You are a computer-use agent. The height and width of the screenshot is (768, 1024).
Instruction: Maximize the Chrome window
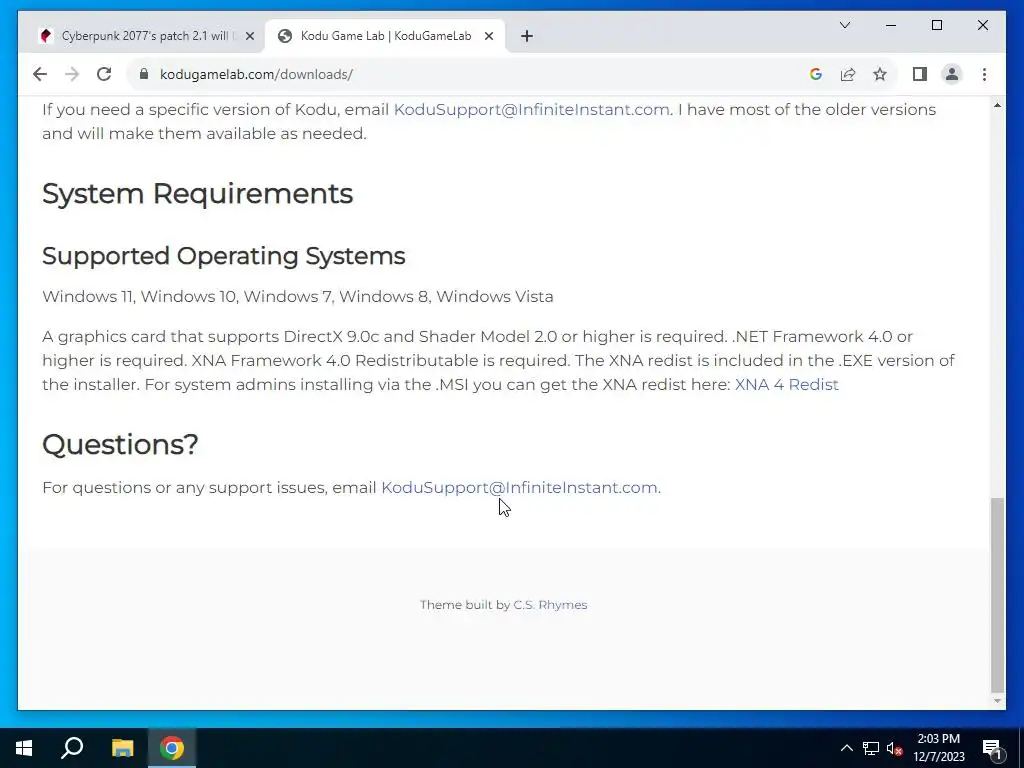pyautogui.click(x=936, y=25)
